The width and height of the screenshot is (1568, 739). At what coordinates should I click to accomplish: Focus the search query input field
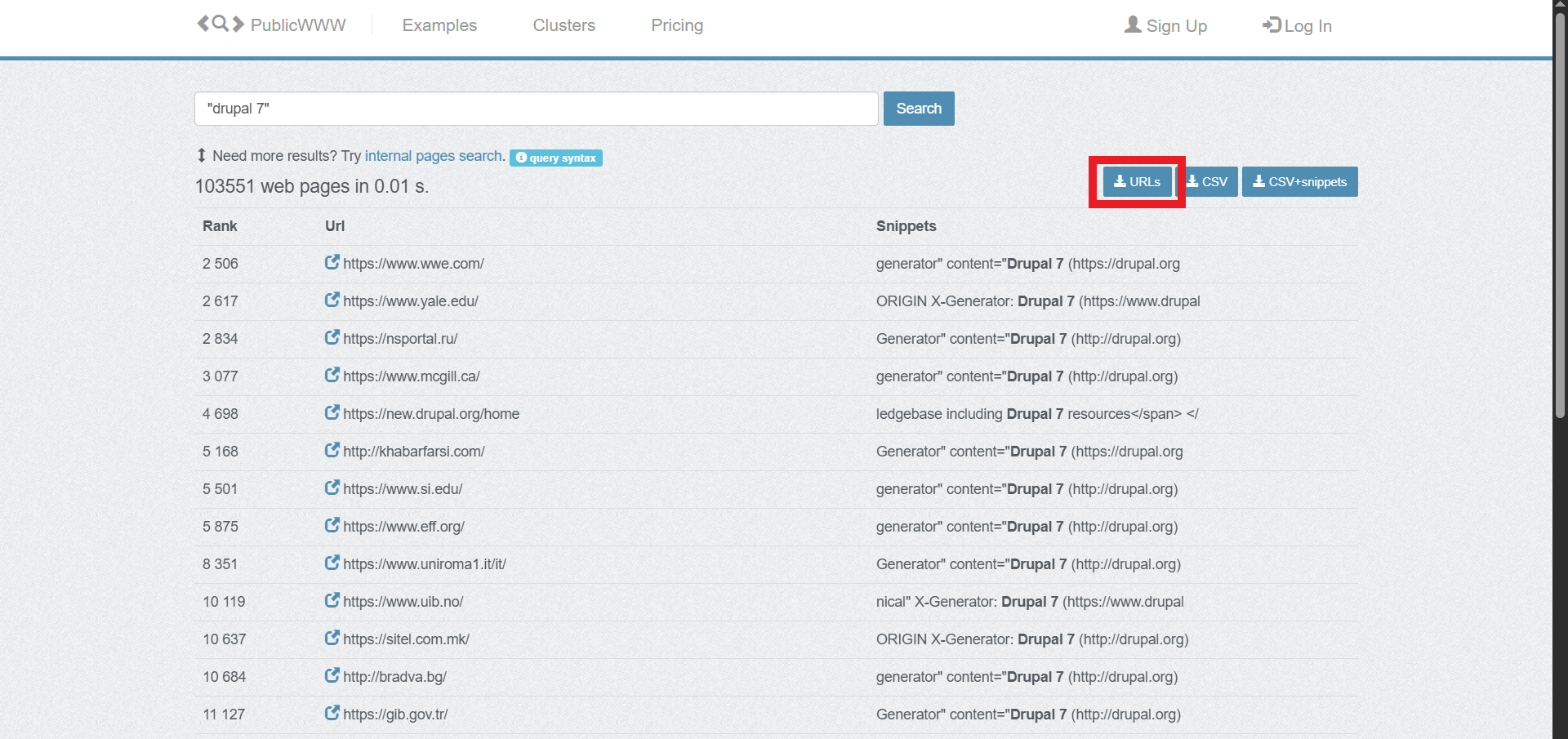point(537,109)
